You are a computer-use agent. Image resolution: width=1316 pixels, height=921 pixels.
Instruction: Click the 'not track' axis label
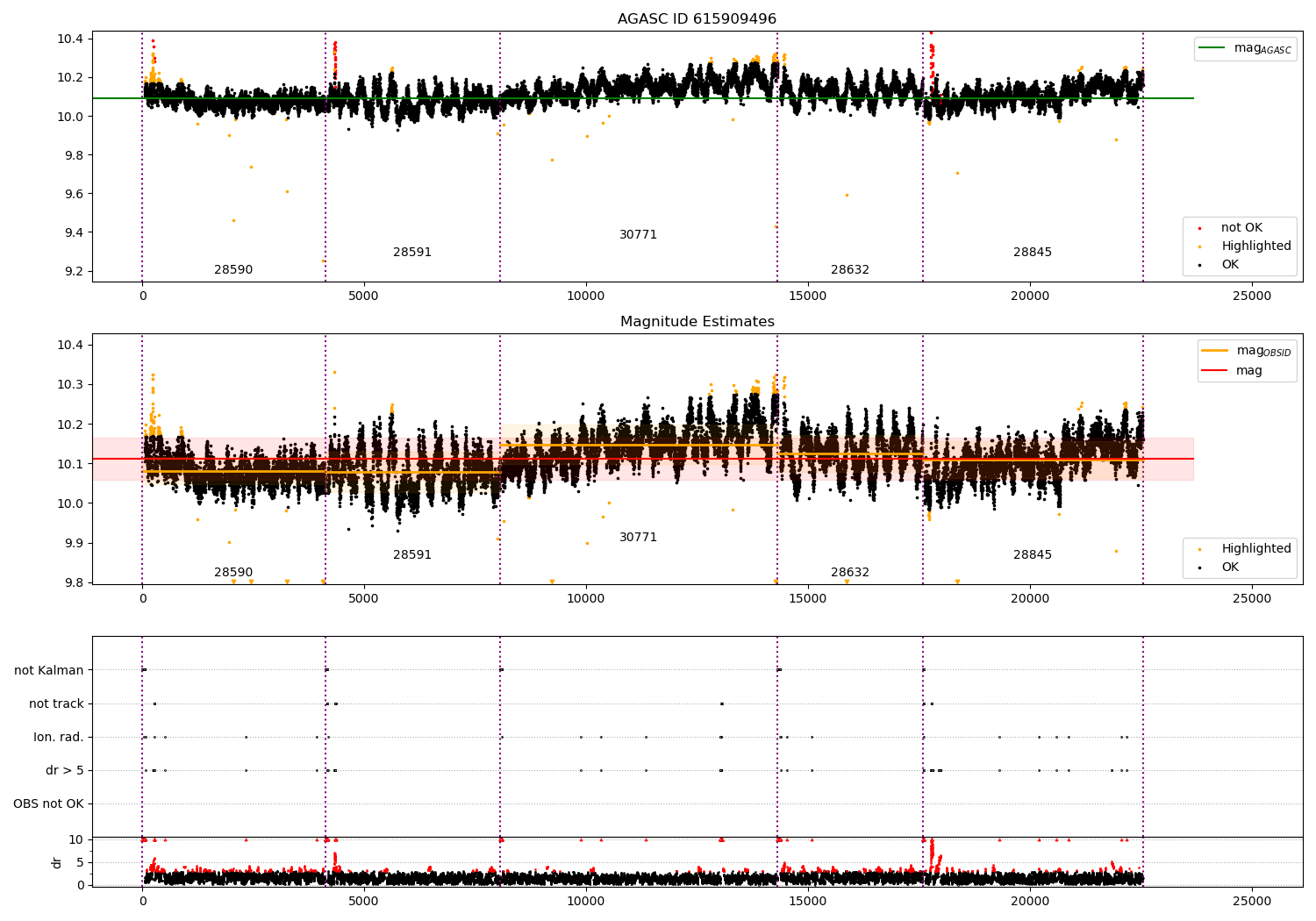click(x=56, y=703)
